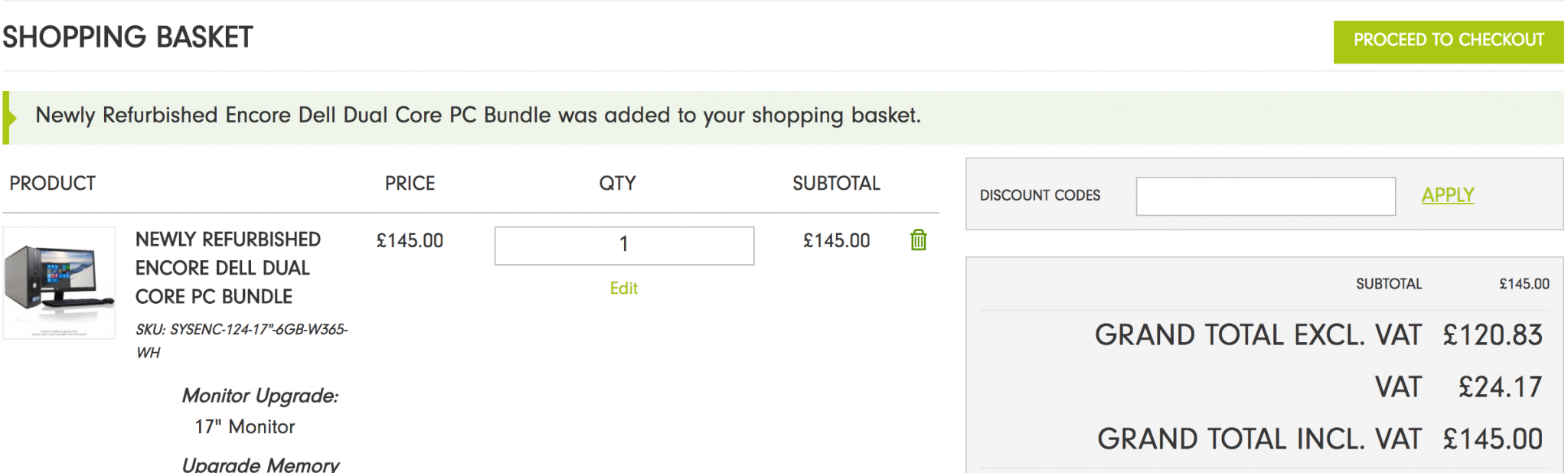The width and height of the screenshot is (1568, 473).
Task: Click the 17" Monitor option value
Action: coord(244,427)
